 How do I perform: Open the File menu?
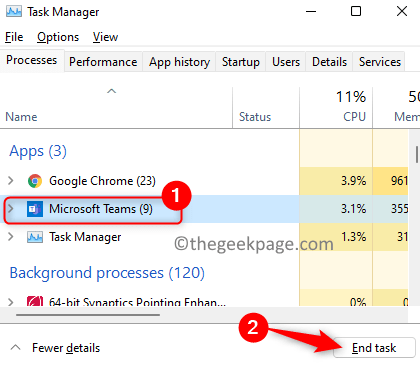(x=14, y=37)
